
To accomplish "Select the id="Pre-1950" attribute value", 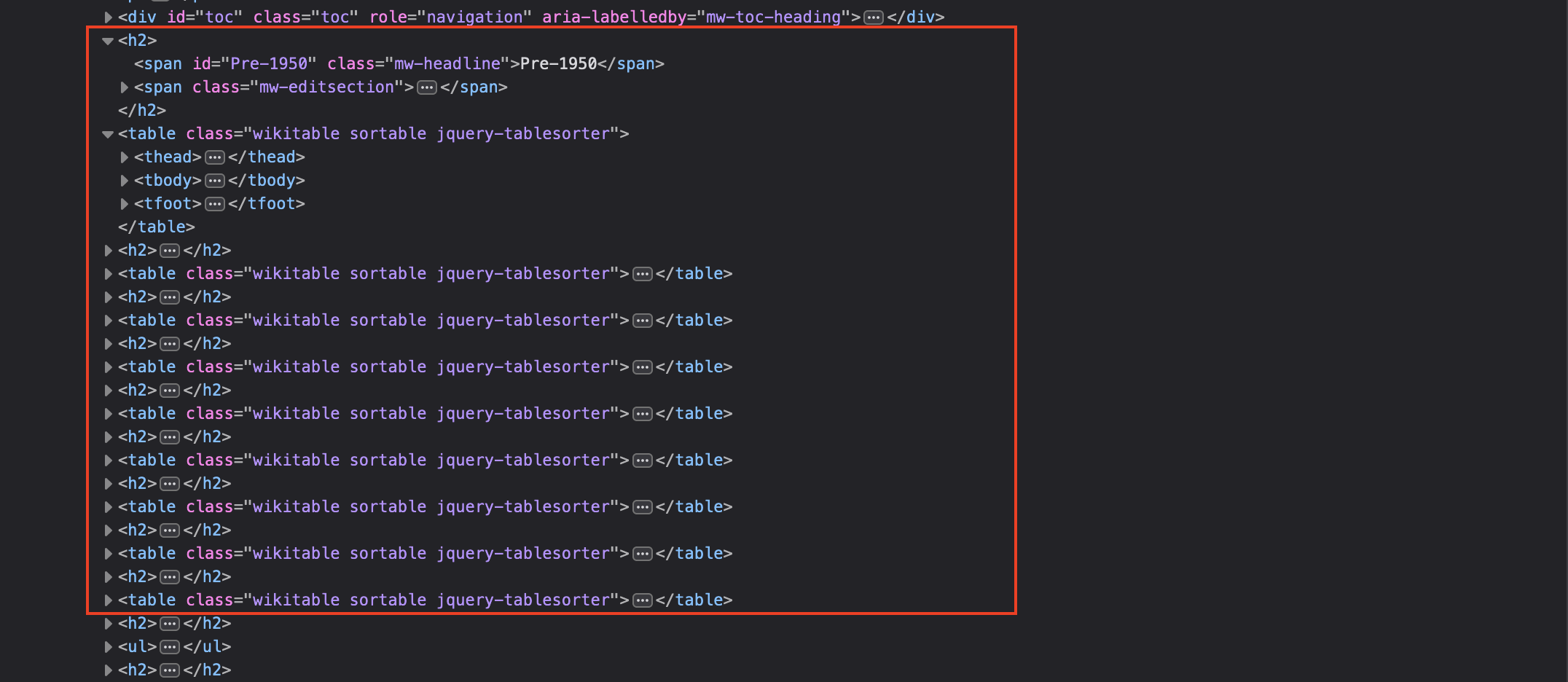I will pyautogui.click(x=269, y=64).
